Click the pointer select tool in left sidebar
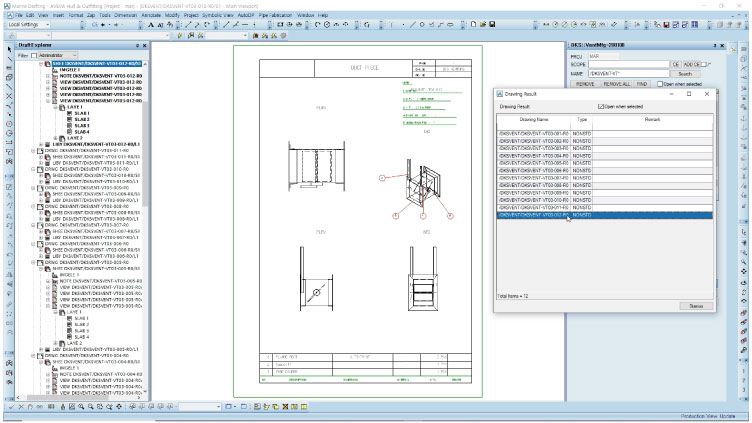The height and width of the screenshot is (423, 752). point(9,49)
